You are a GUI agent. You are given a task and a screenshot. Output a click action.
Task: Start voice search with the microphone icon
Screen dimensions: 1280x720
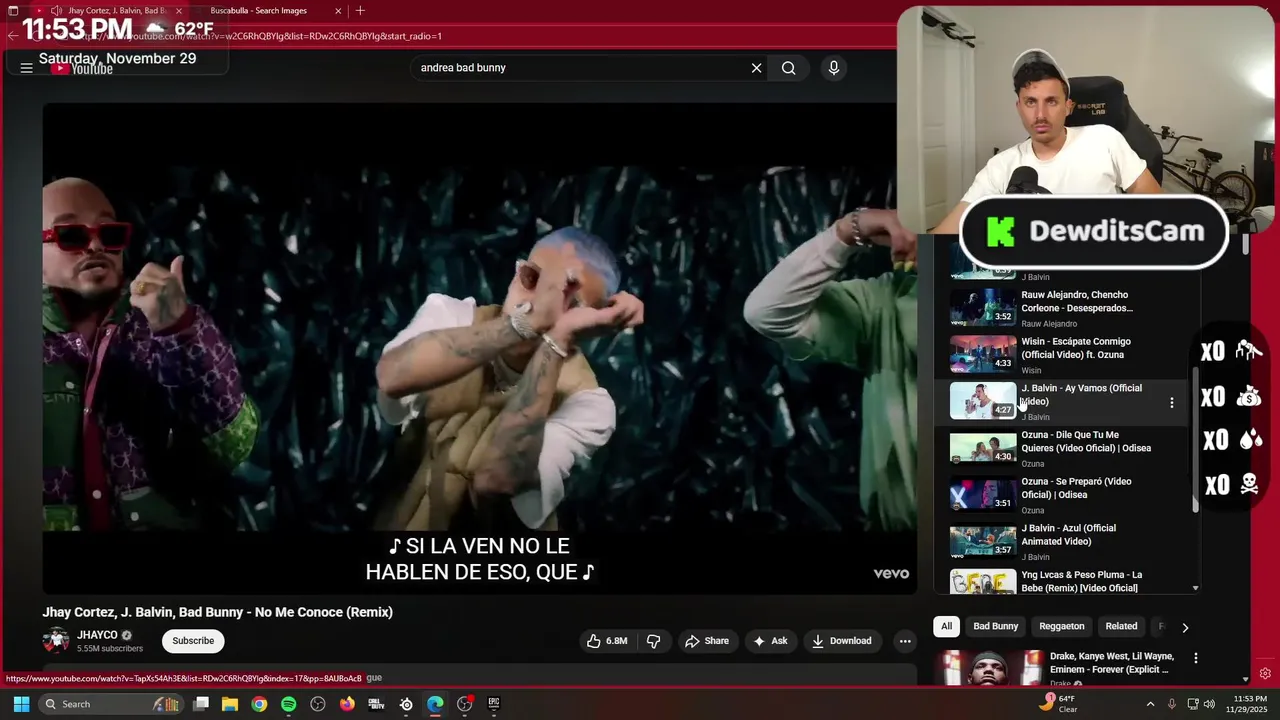click(x=833, y=68)
